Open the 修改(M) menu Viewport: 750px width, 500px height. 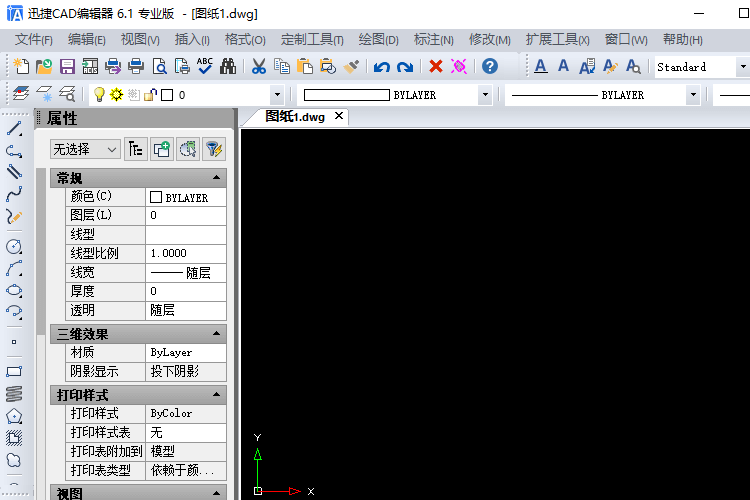coord(490,40)
